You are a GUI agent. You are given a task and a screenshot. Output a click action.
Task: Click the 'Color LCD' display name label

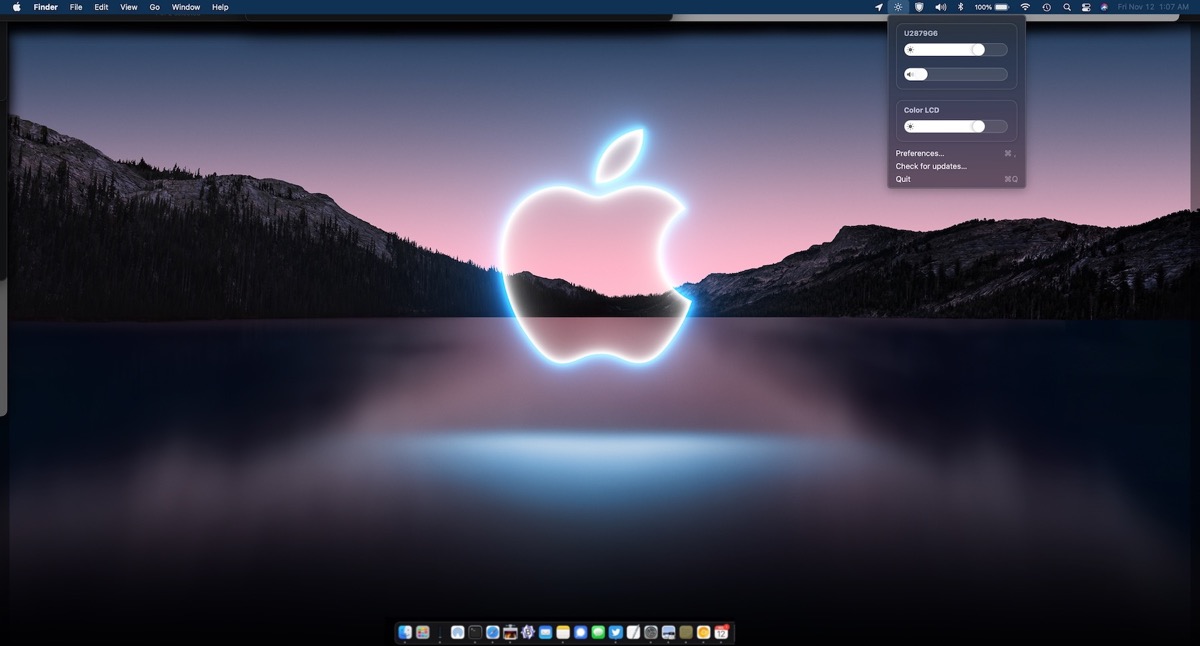click(922, 110)
